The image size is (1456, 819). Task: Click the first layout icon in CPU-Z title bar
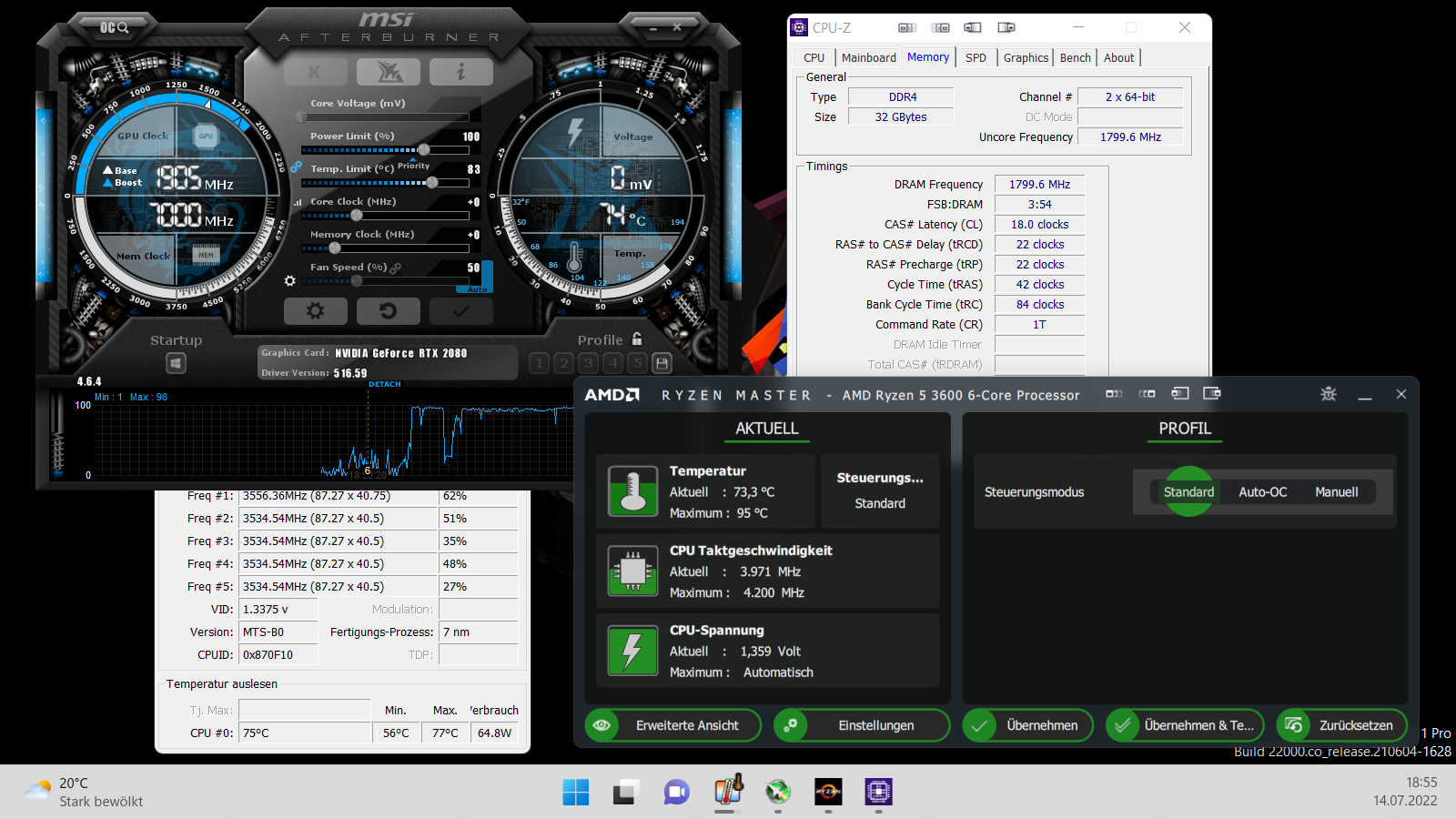pos(907,27)
